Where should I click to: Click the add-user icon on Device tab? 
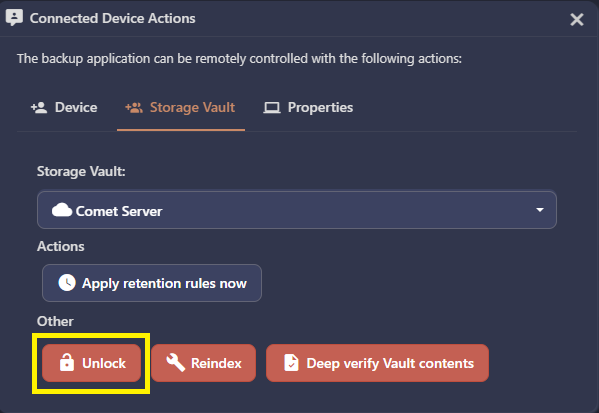tap(39, 108)
